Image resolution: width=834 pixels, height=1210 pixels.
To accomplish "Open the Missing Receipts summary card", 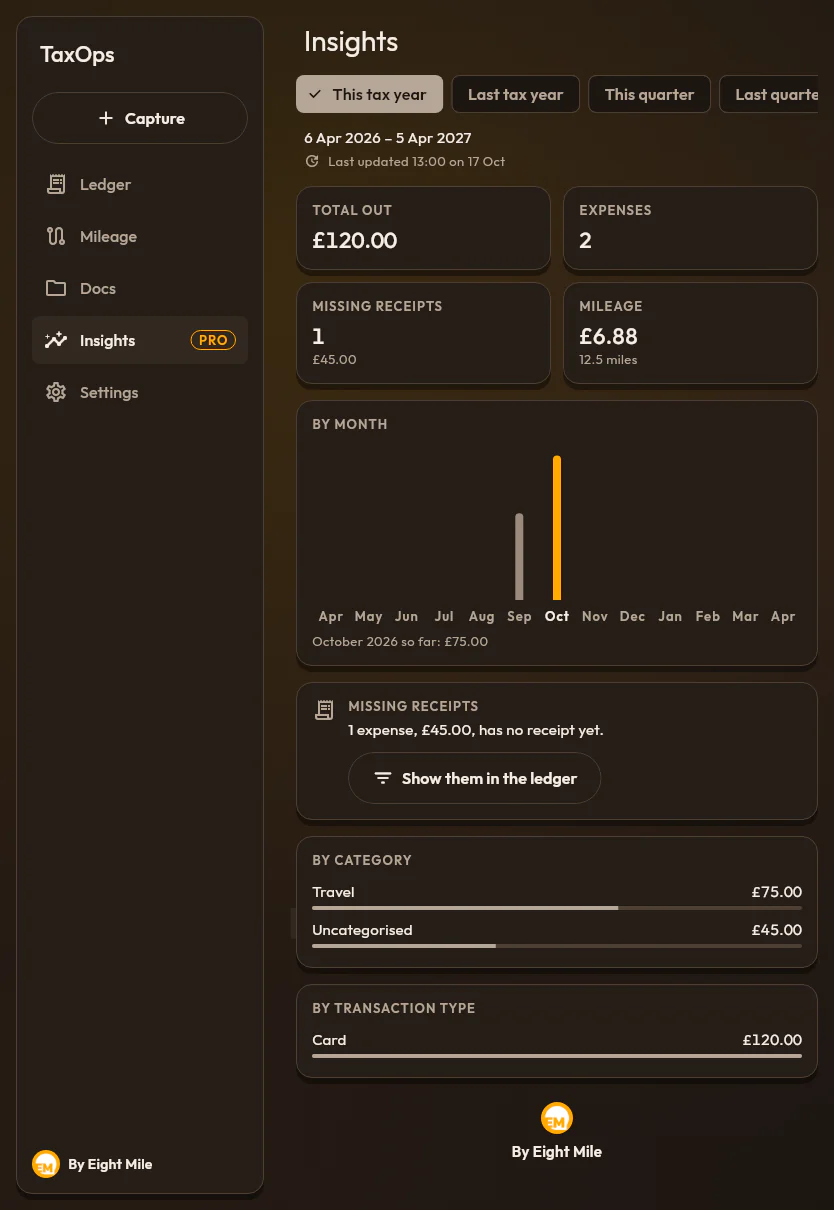I will (x=423, y=333).
